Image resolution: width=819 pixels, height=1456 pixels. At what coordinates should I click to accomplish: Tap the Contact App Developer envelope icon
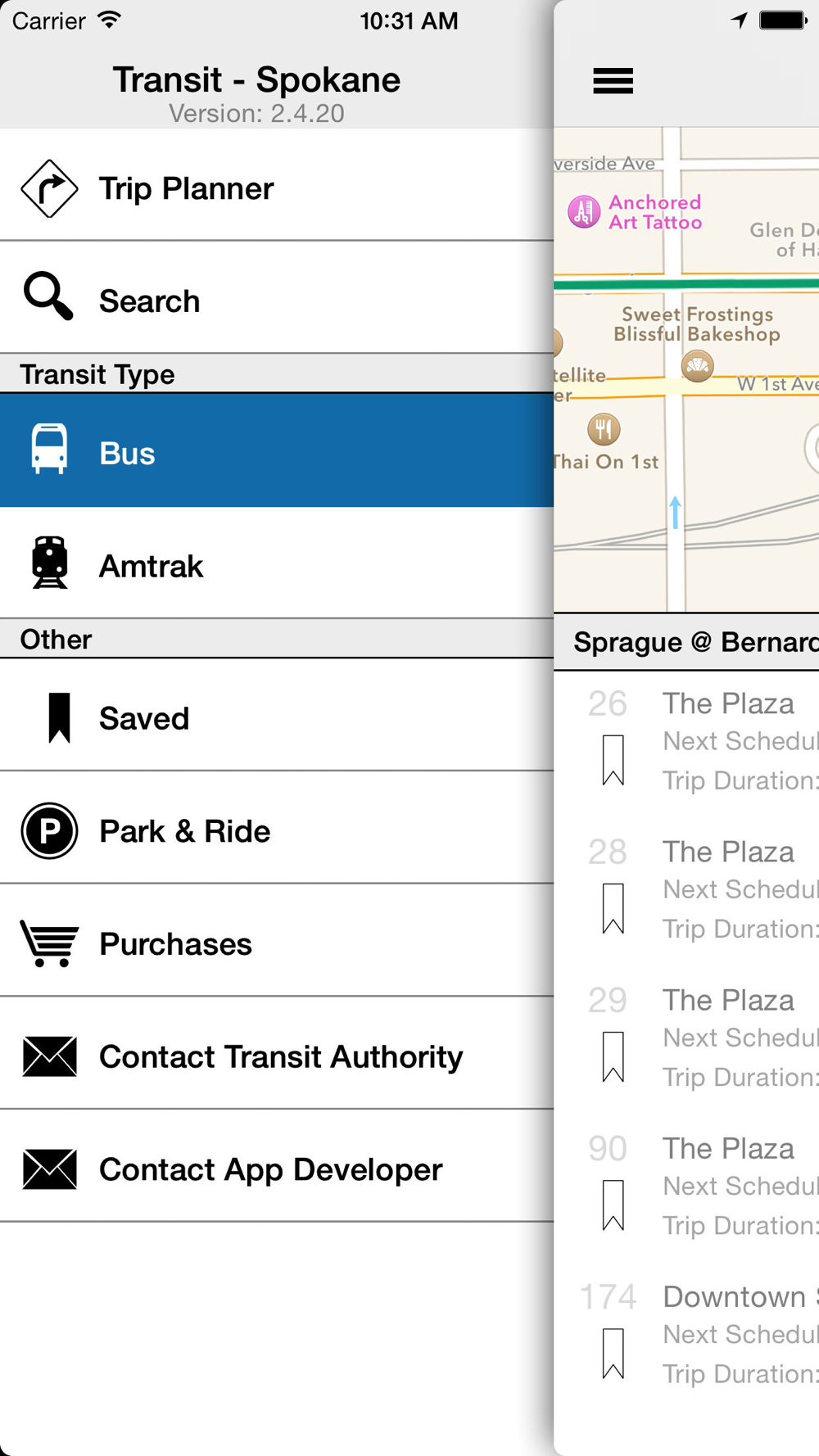click(49, 1169)
